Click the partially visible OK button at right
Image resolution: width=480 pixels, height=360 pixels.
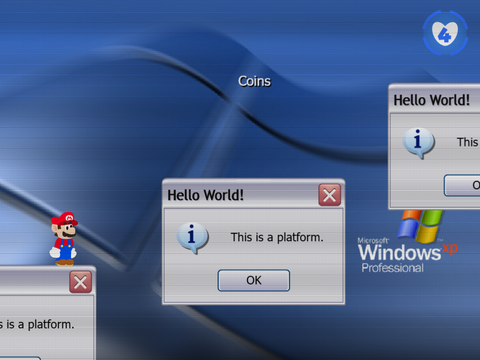(x=462, y=185)
